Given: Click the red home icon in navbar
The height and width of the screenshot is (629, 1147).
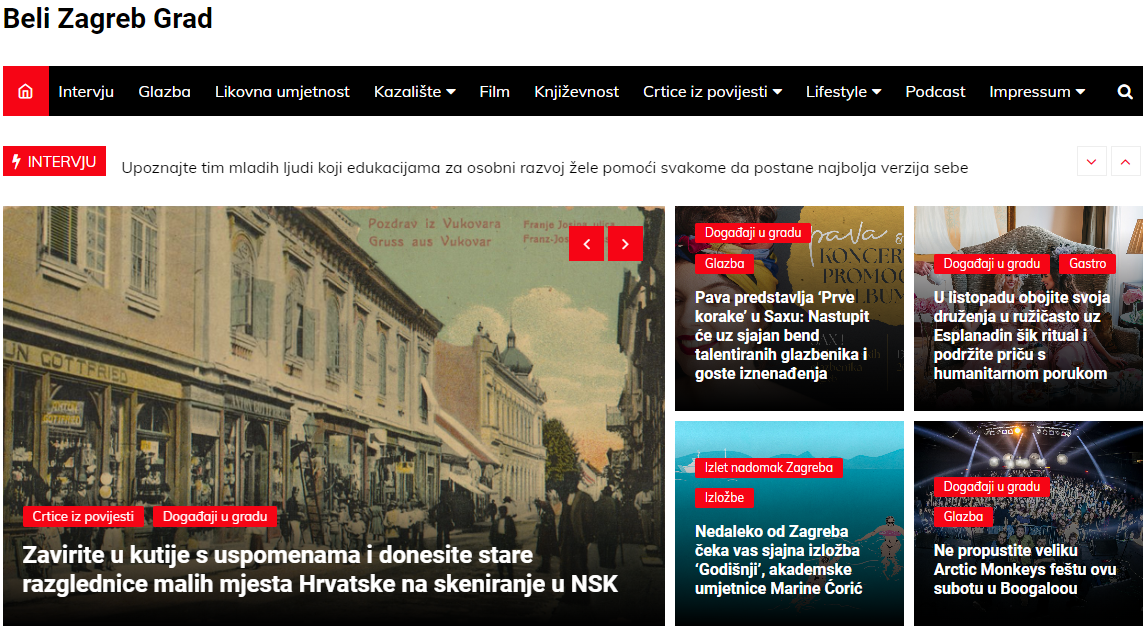Looking at the screenshot, I should pos(26,91).
